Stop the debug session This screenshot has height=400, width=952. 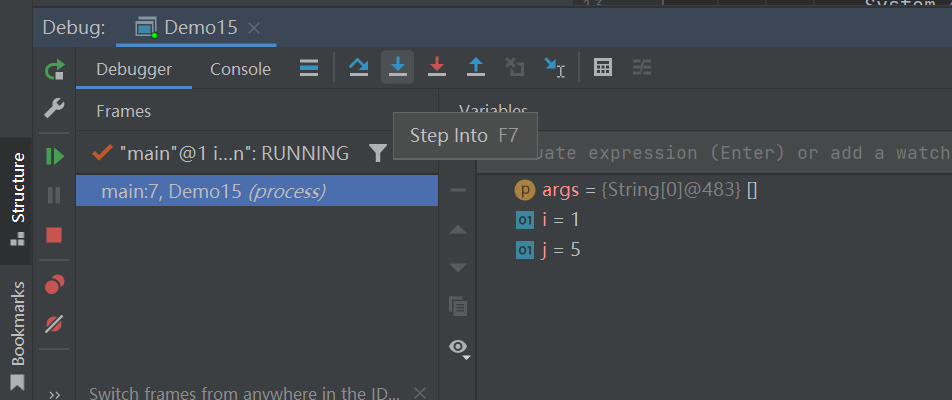point(54,235)
